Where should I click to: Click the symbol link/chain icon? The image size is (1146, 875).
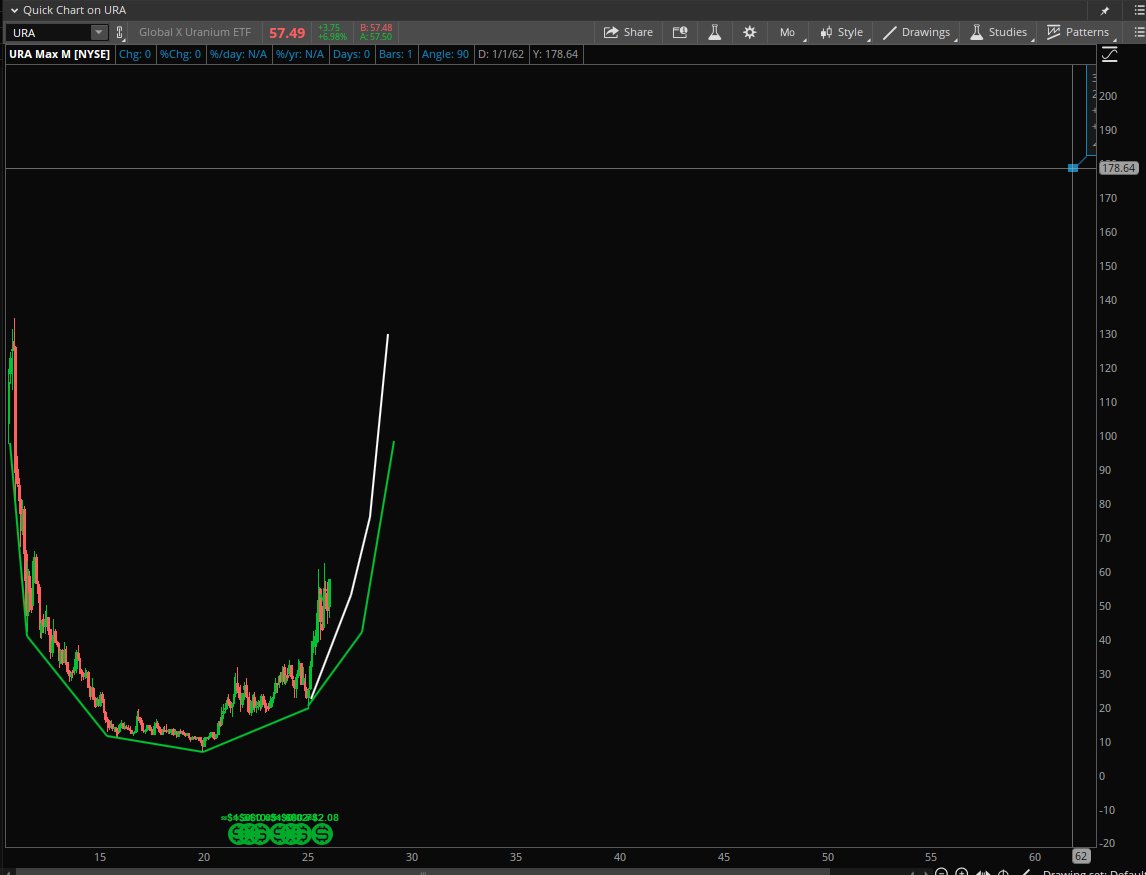click(119, 32)
